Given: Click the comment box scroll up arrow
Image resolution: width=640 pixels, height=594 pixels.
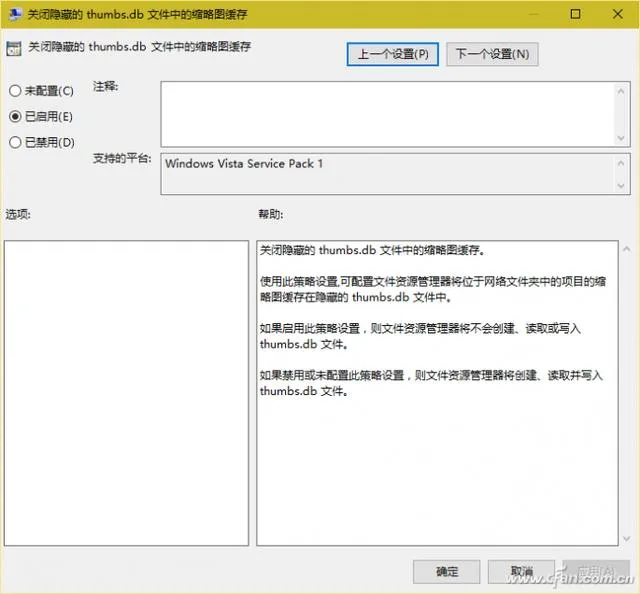Looking at the screenshot, I should click(x=621, y=91).
